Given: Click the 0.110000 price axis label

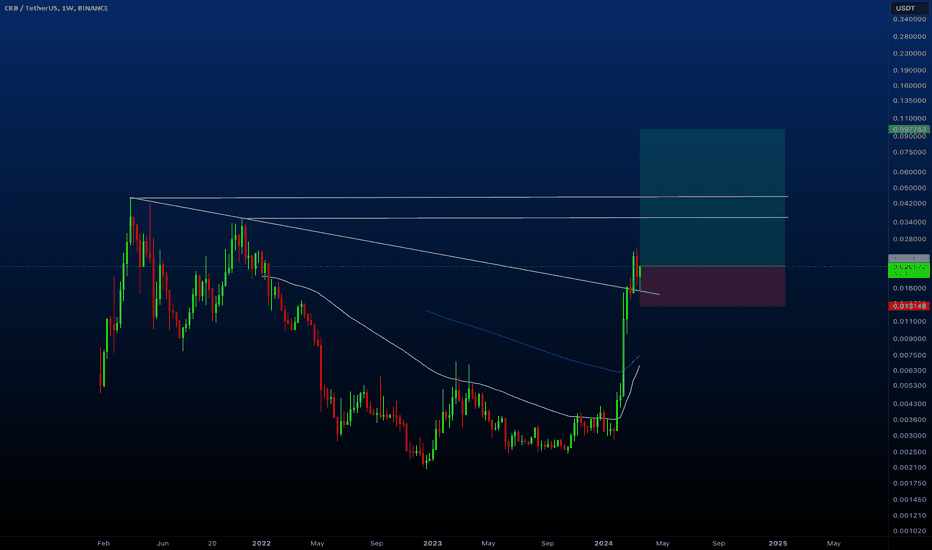Looking at the screenshot, I should tap(909, 118).
